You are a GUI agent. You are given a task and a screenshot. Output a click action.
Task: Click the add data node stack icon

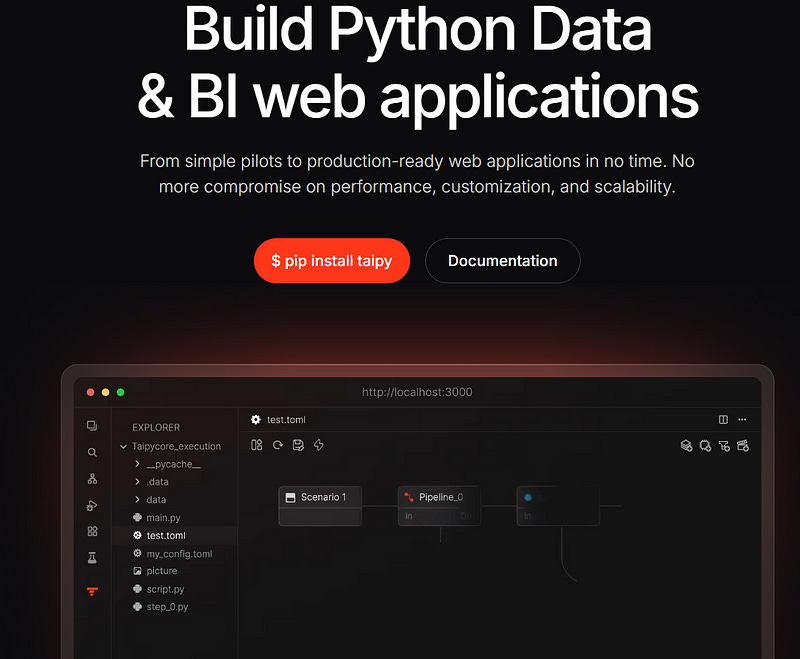click(x=687, y=446)
